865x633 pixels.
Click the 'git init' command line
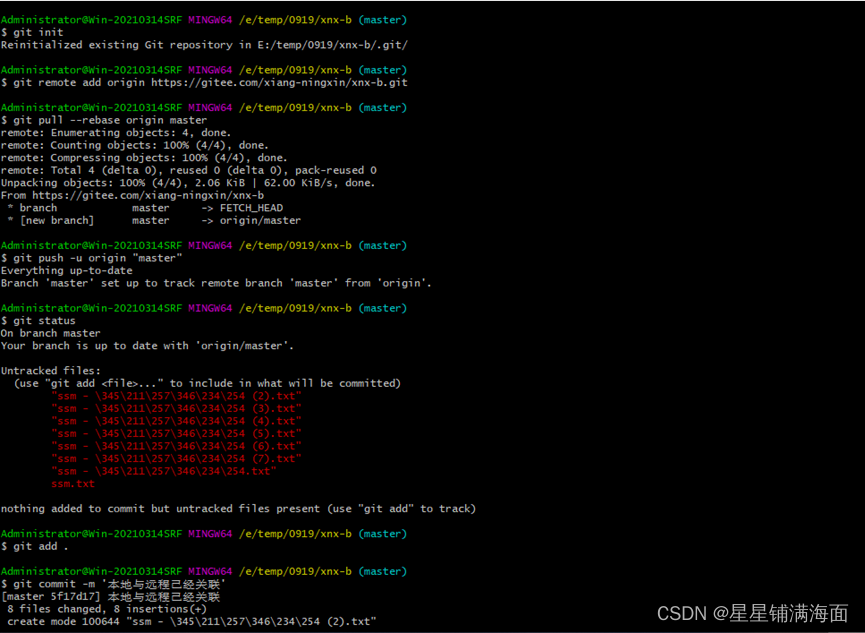32,33
